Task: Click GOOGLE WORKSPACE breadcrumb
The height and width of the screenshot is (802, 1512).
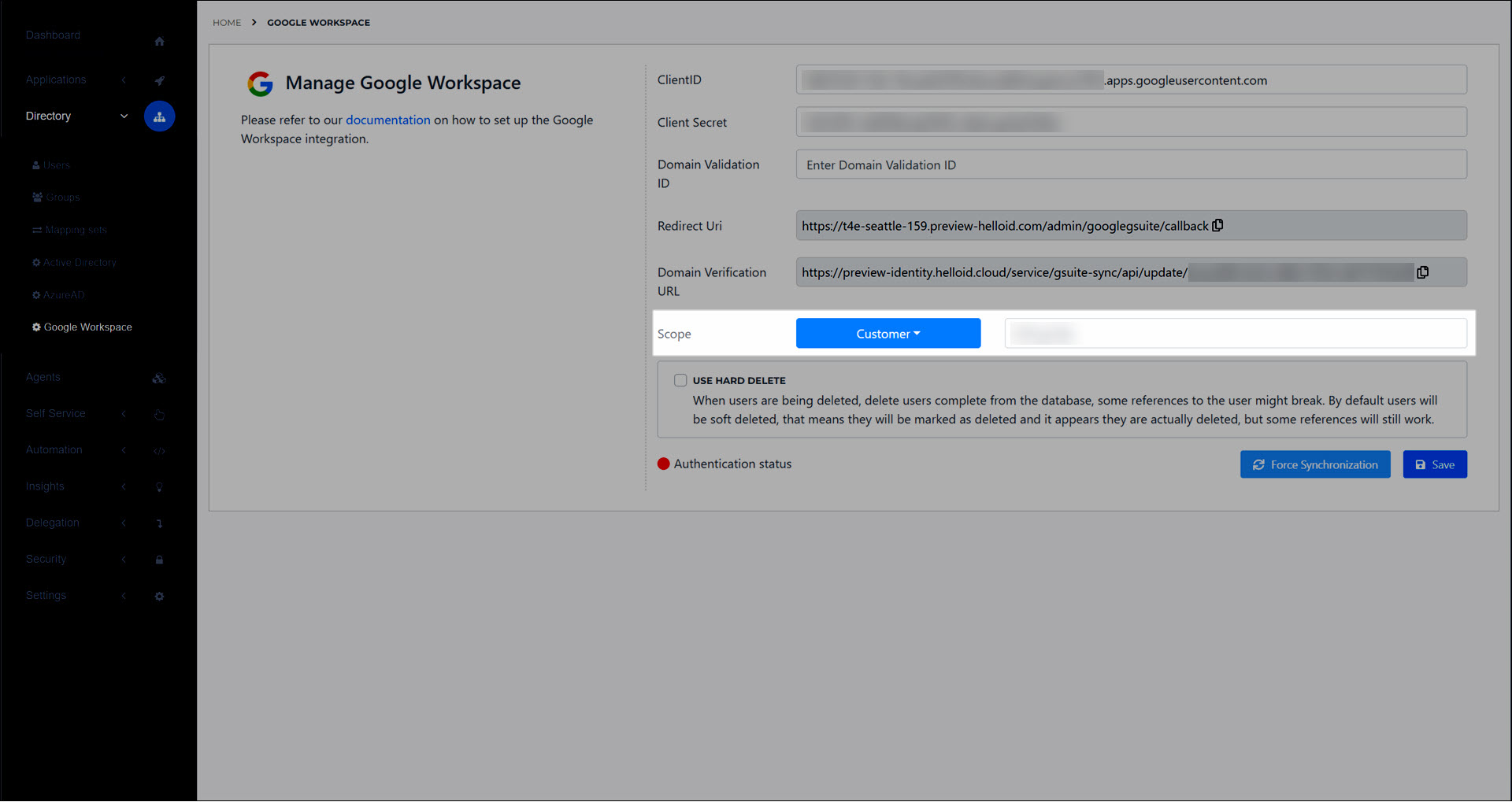Action: click(318, 23)
